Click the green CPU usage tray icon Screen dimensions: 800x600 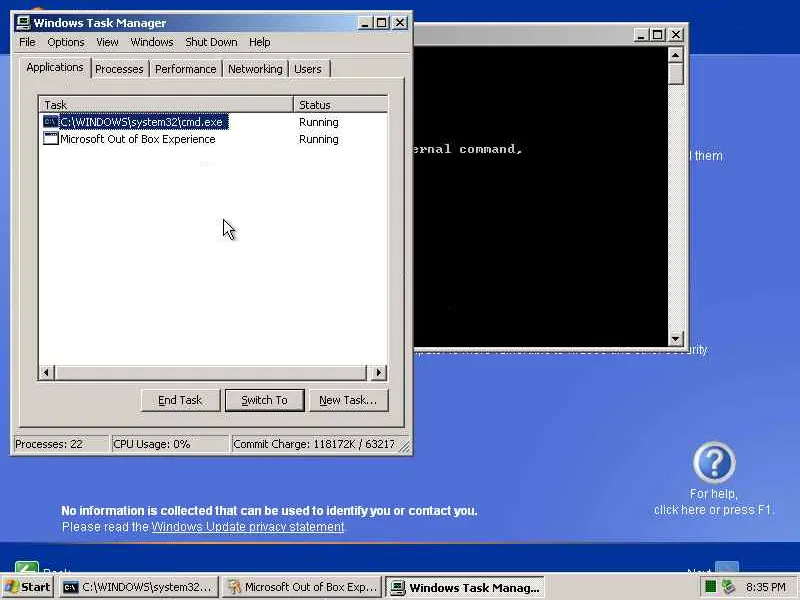710,587
